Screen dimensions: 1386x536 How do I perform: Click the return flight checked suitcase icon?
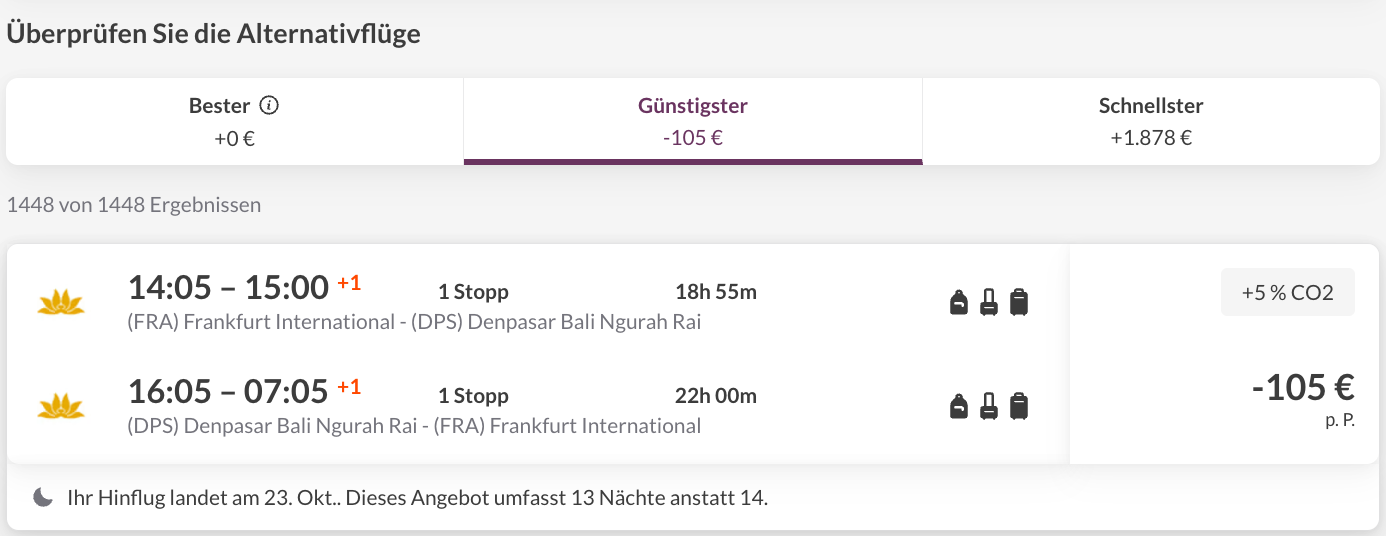1019,405
